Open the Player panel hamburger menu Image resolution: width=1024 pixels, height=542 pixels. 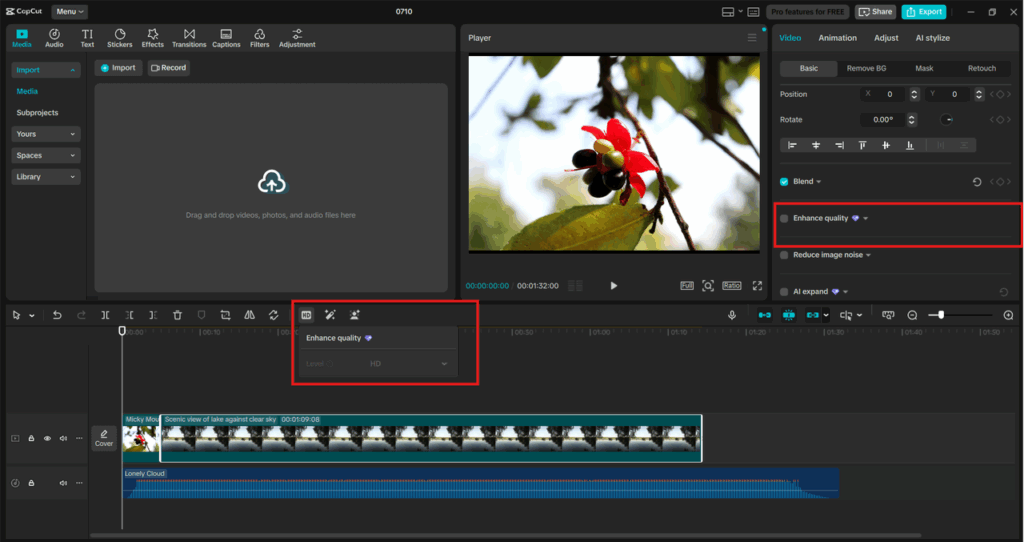(x=752, y=38)
